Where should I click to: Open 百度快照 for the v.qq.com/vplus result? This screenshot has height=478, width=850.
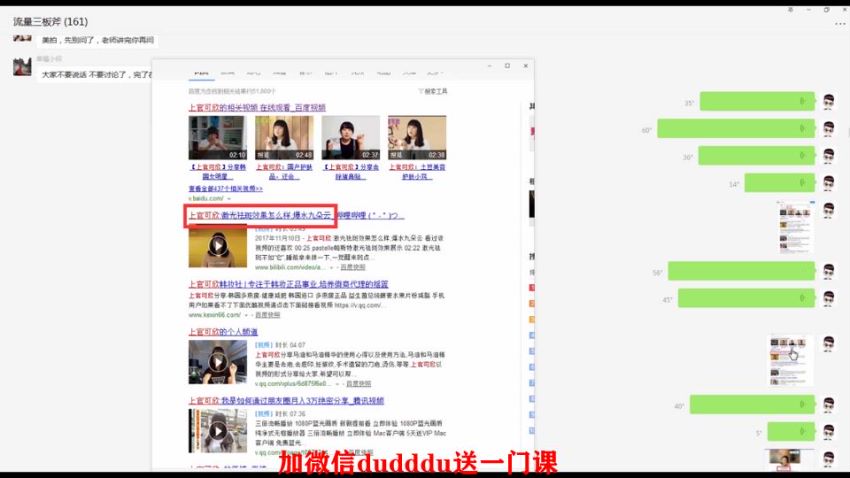[x=359, y=384]
